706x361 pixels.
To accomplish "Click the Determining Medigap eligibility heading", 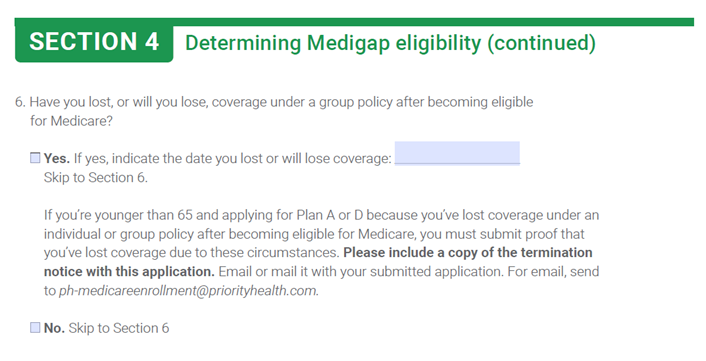I will [x=390, y=43].
